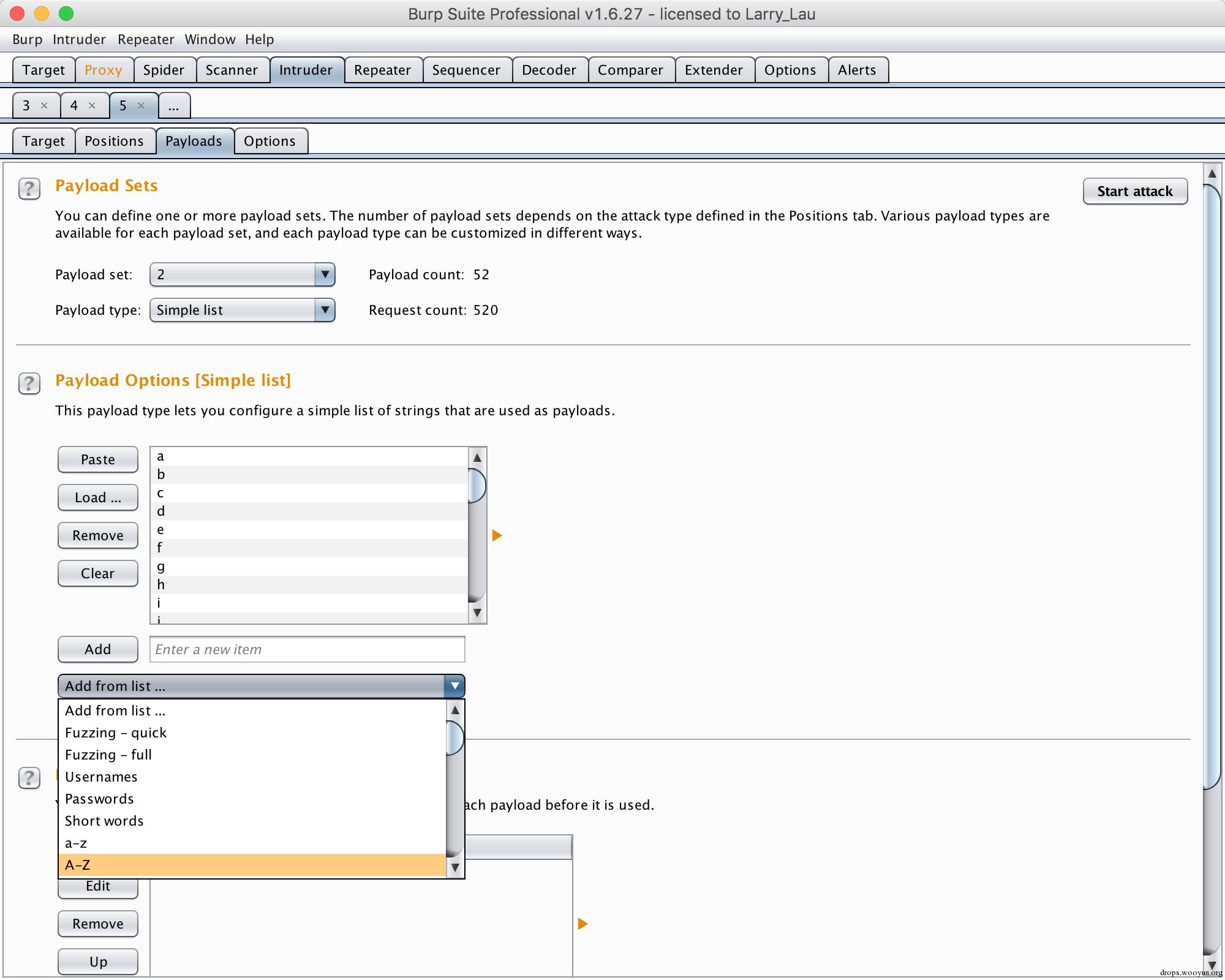The image size is (1225, 980).
Task: Collapse the Add from list dropdown arrow
Action: [x=454, y=686]
